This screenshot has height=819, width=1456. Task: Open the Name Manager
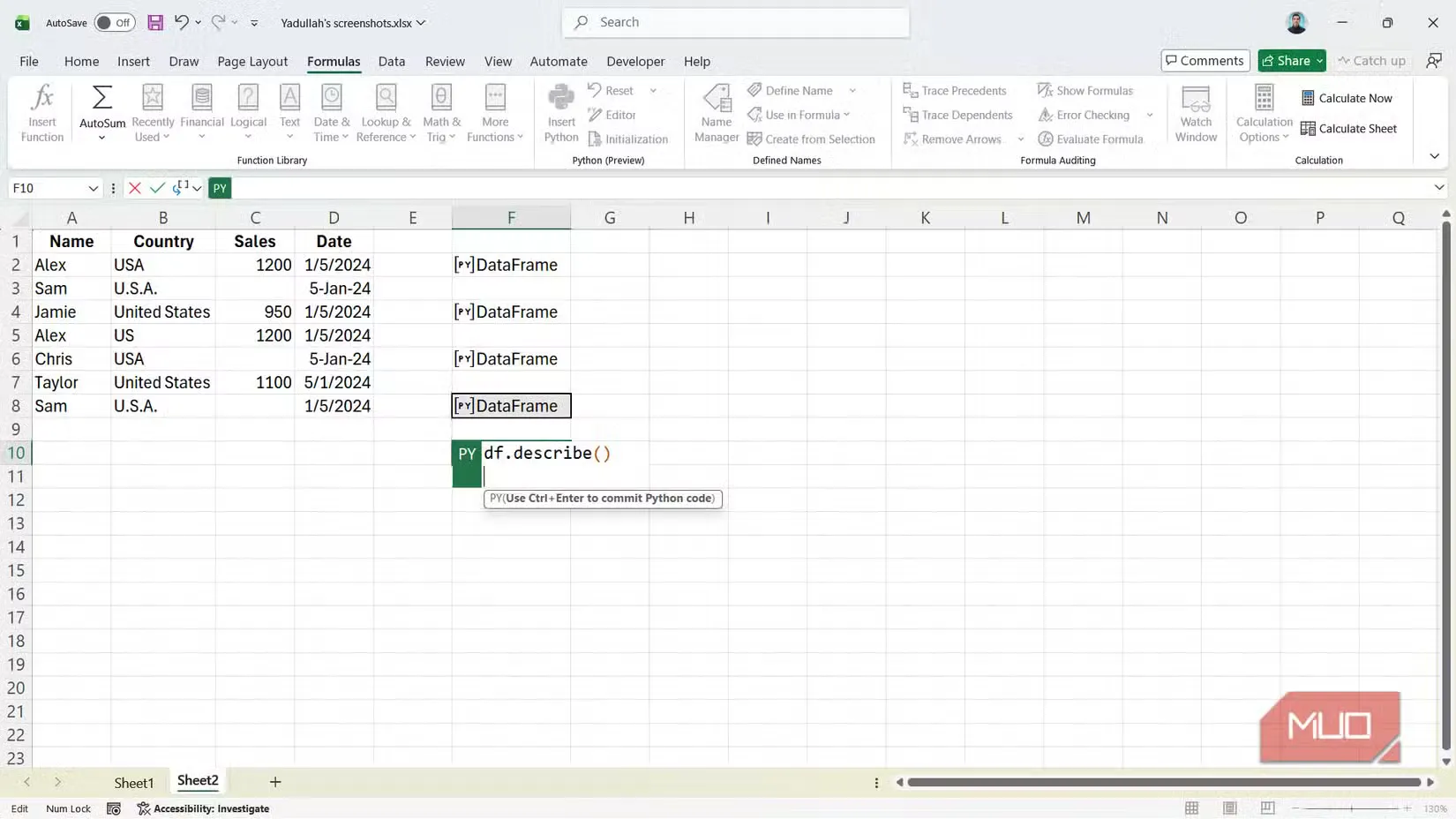coord(716,112)
